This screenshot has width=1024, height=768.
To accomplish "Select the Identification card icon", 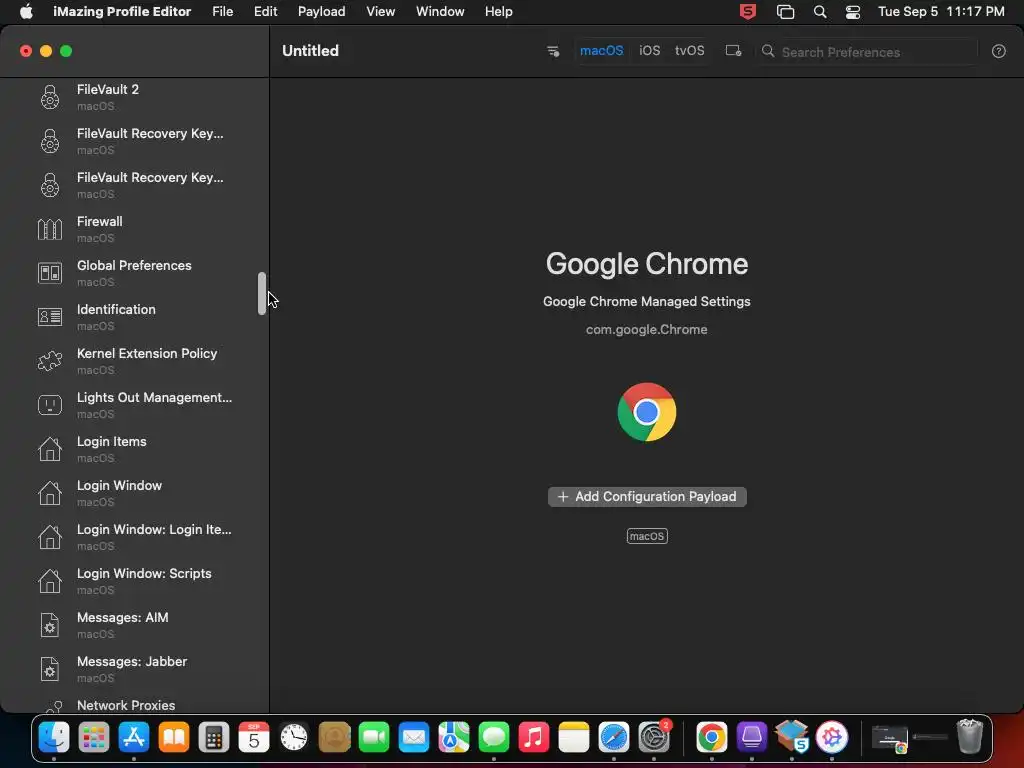I will [x=50, y=317].
